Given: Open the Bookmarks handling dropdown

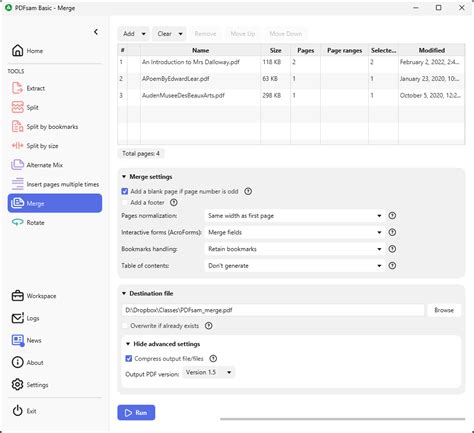Looking at the screenshot, I should click(294, 249).
